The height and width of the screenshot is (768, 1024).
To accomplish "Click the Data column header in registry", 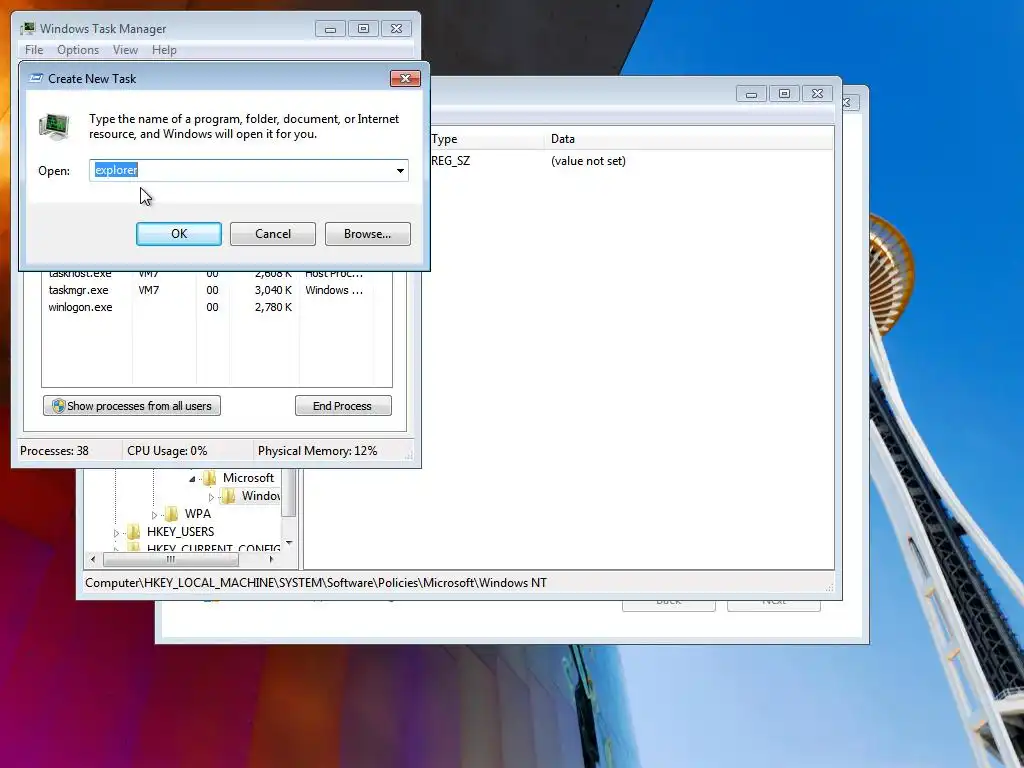I will coord(689,138).
